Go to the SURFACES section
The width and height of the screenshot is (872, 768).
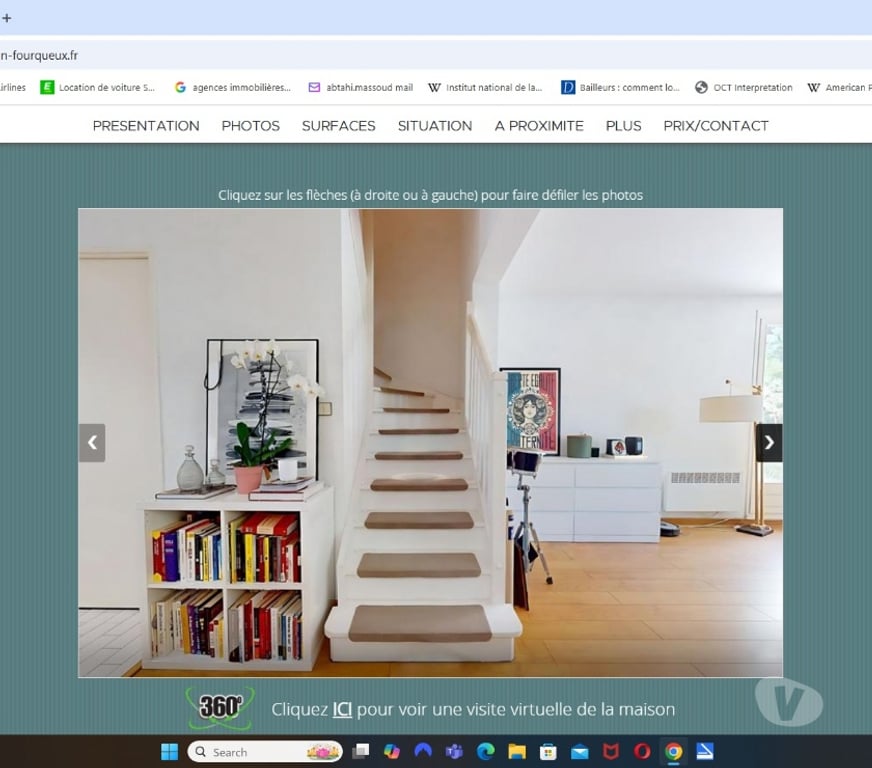click(x=338, y=126)
